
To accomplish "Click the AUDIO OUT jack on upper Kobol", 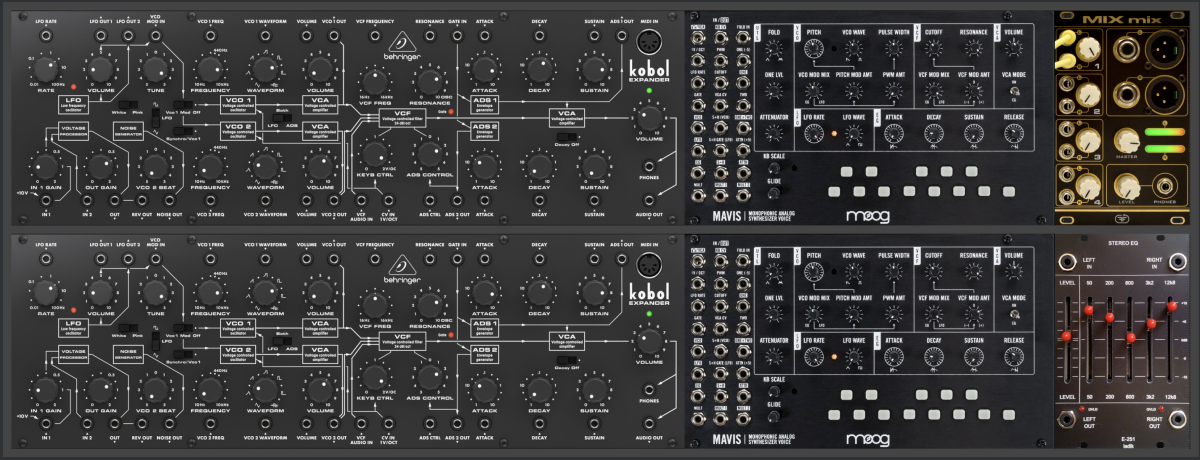I will pos(651,200).
